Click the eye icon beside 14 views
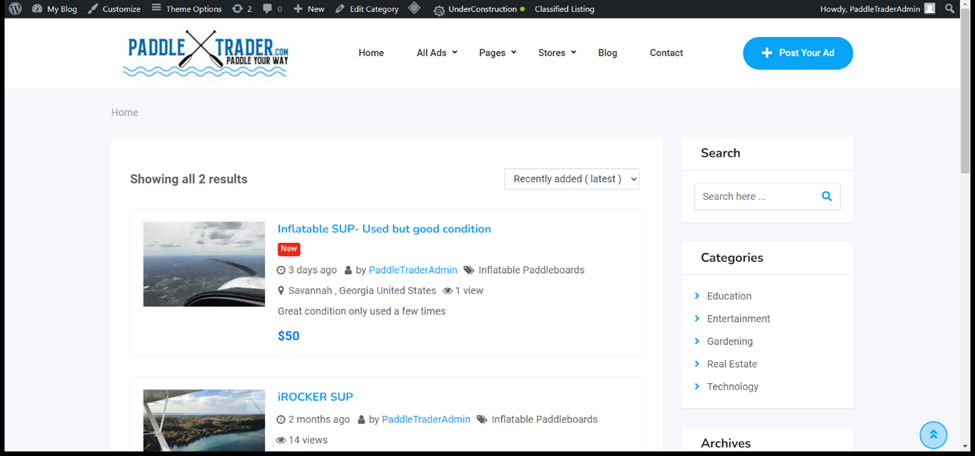Viewport: 975px width, 456px height. click(281, 440)
